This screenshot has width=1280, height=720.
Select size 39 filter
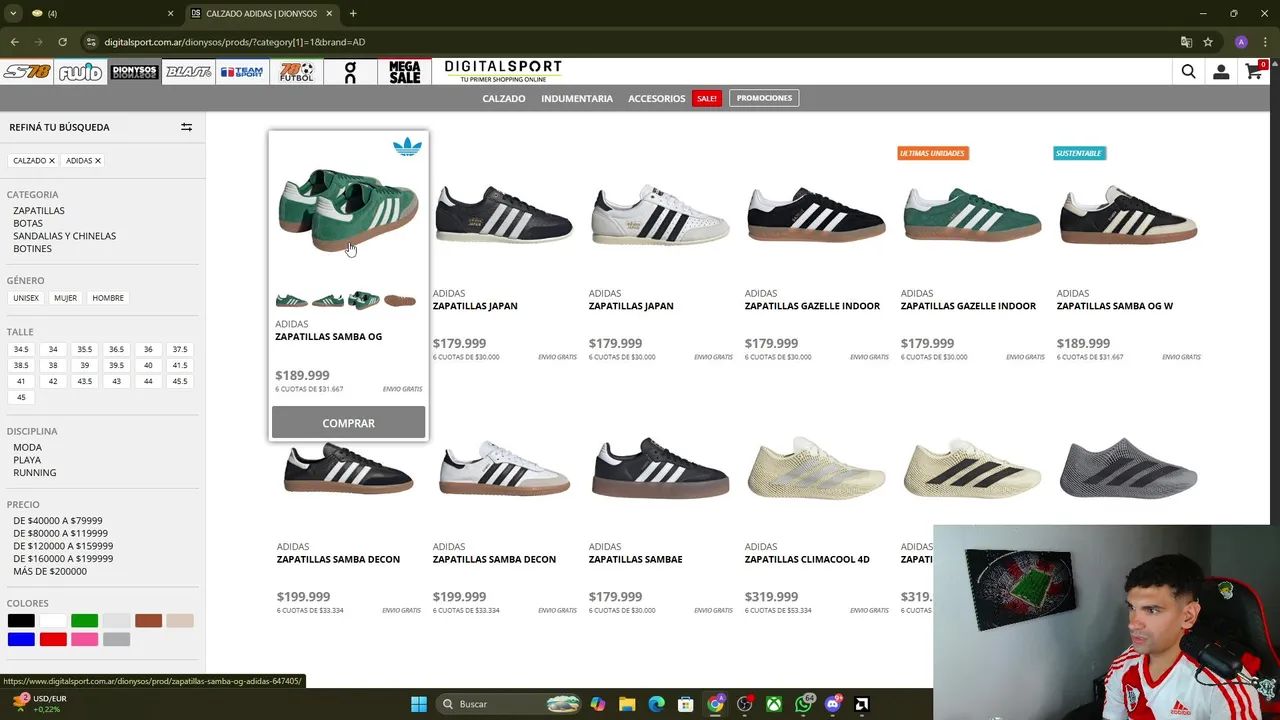pos(85,365)
